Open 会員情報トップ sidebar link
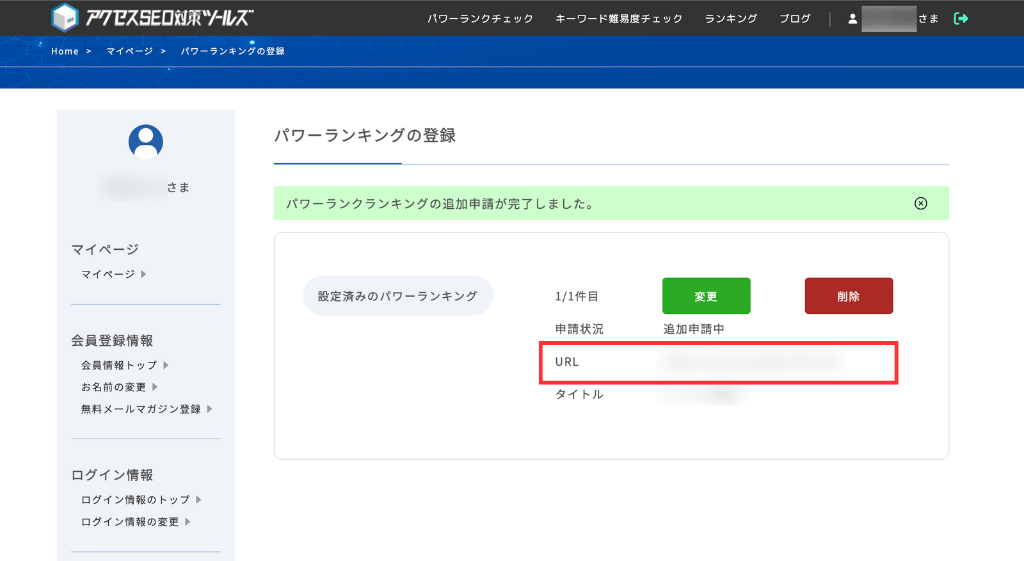 click(119, 365)
